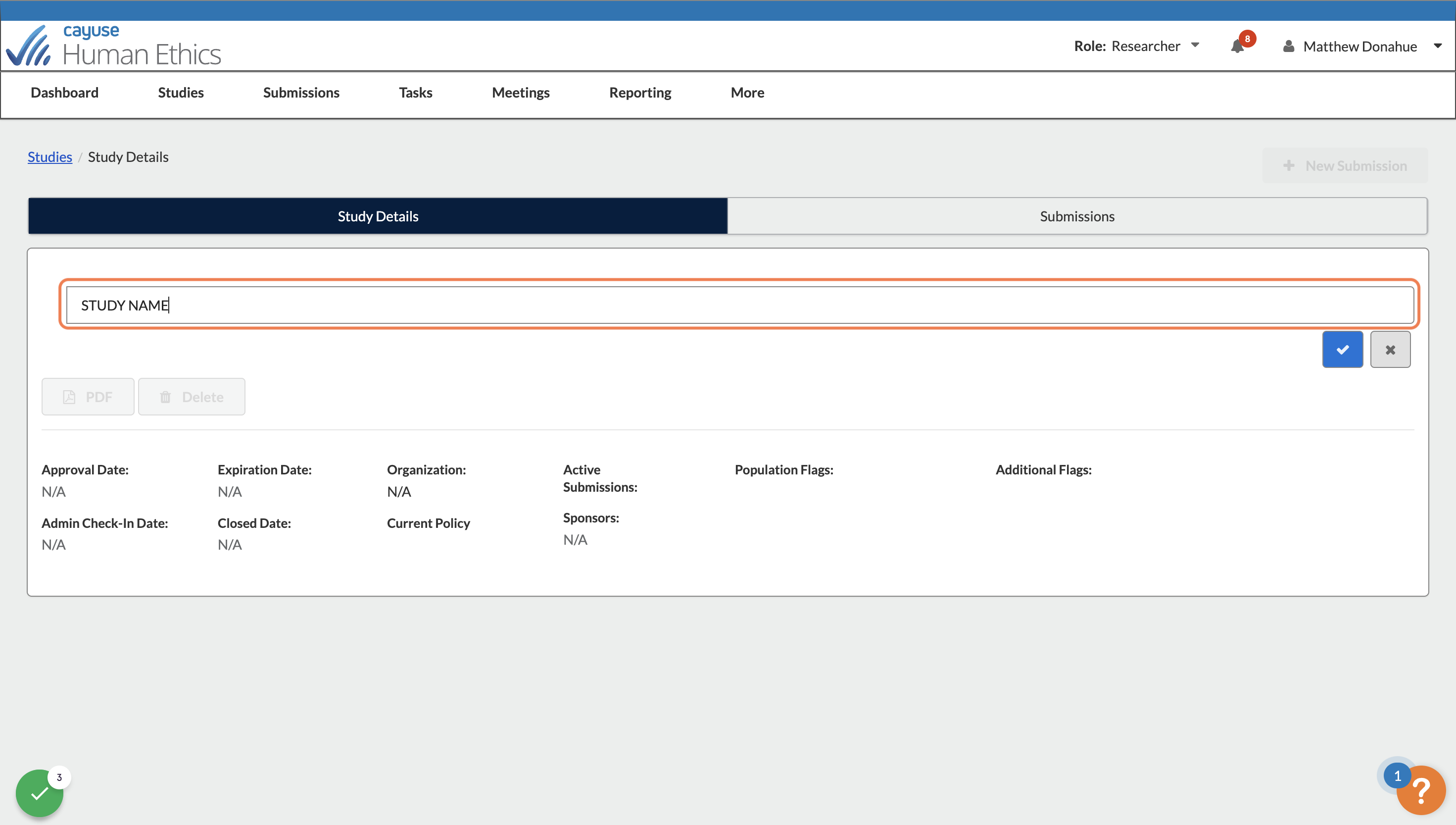This screenshot has width=1456, height=825.
Task: Click the Approval Date label
Action: coord(85,470)
